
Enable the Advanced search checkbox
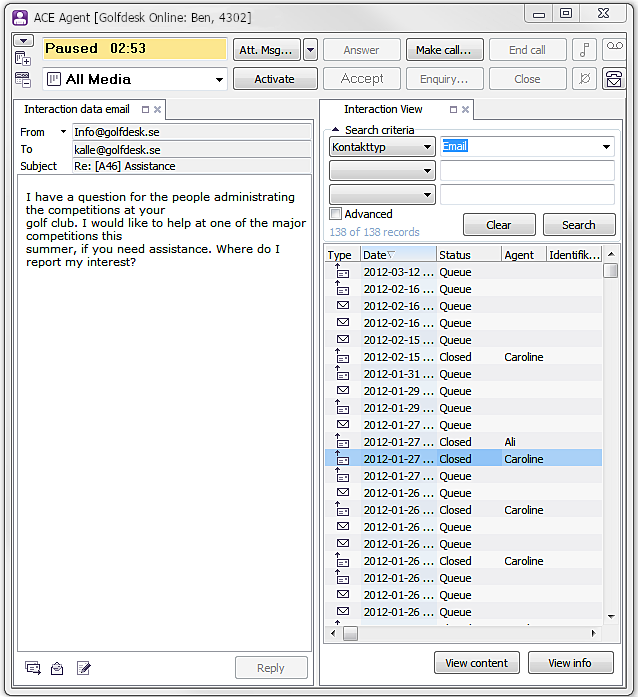tap(336, 214)
